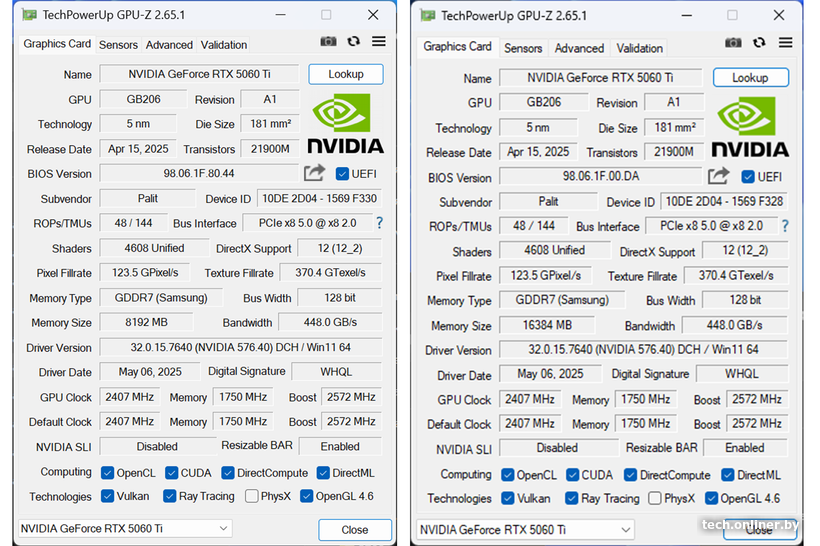
Task: Toggle DirectCompute checkbox in right window
Action: coord(630,475)
